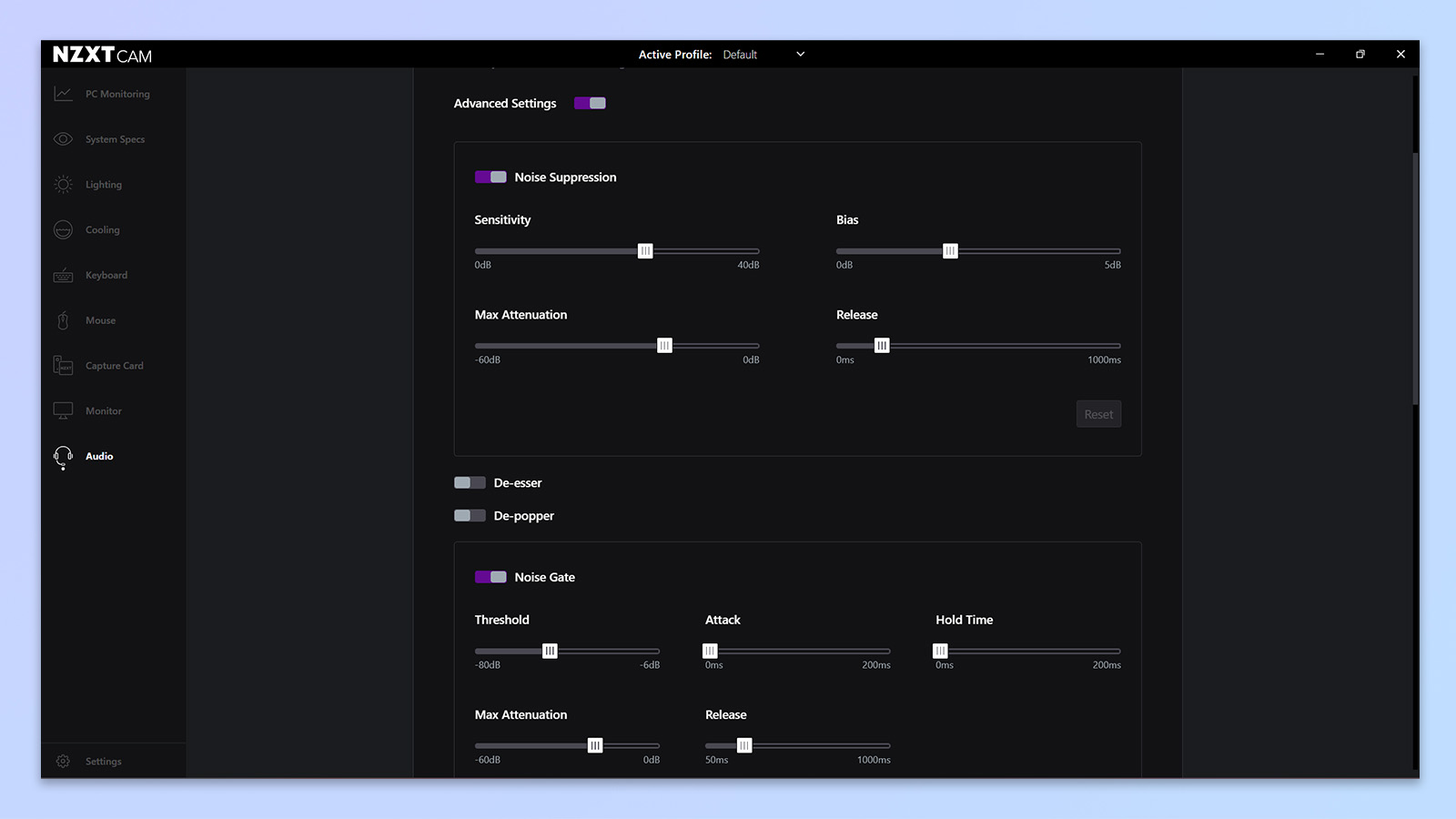Open Settings gear in sidebar
This screenshot has height=819, width=1456.
point(63,762)
